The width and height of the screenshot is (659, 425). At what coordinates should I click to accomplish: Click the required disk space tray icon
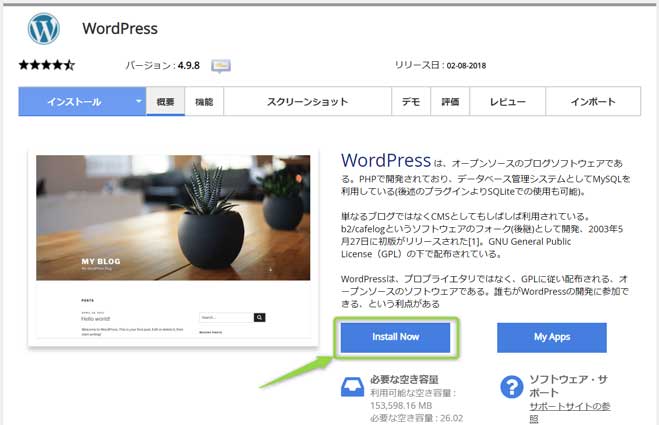click(x=352, y=387)
